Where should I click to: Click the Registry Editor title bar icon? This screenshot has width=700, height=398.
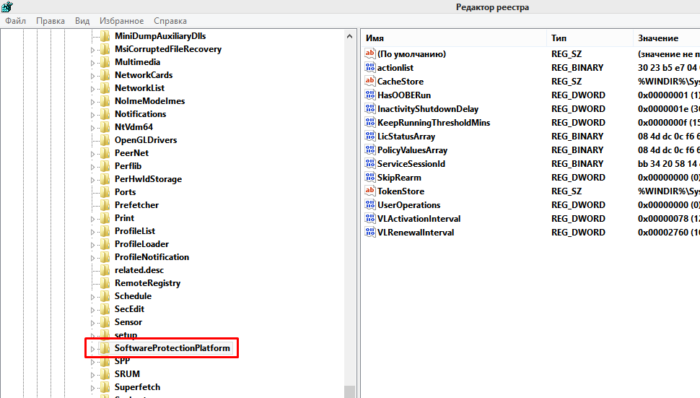coord(7,7)
